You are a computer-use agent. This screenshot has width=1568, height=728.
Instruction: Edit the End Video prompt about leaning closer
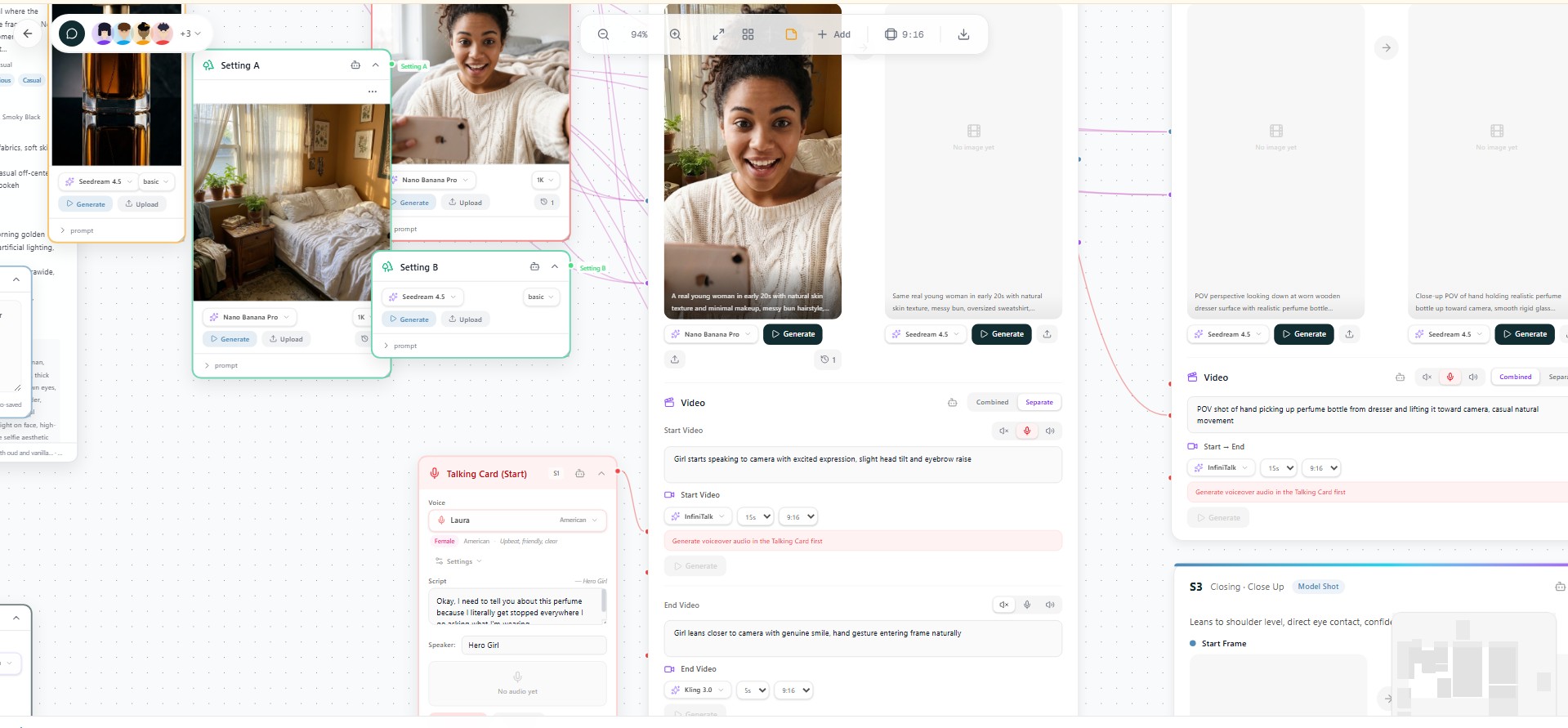coord(863,638)
